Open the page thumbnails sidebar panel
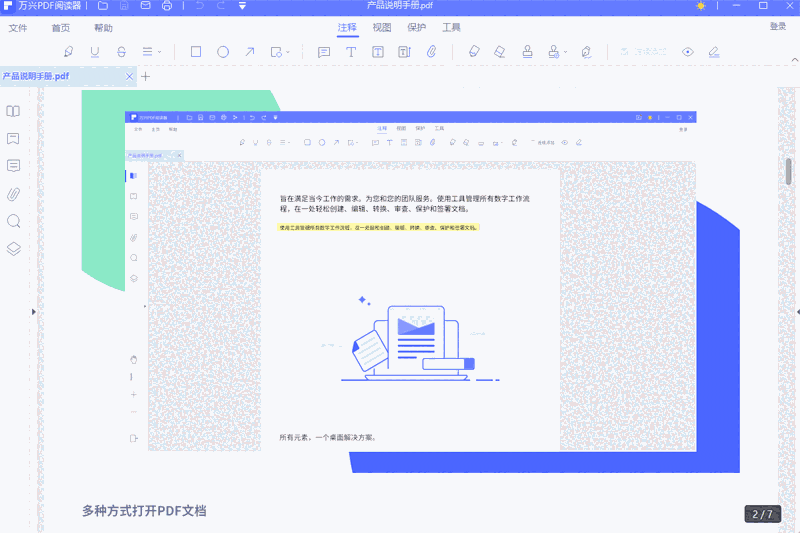The height and width of the screenshot is (533, 800). click(x=13, y=111)
